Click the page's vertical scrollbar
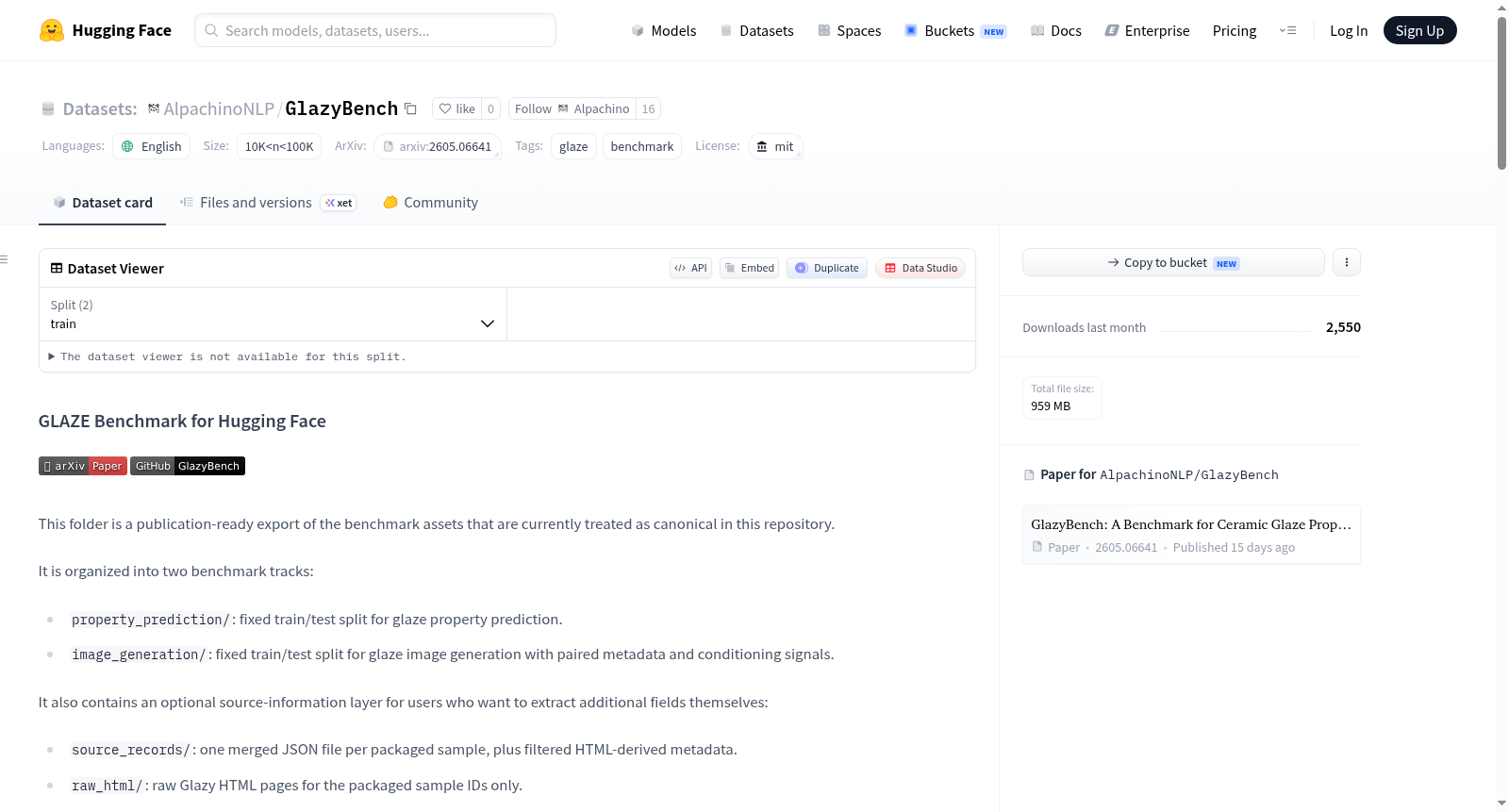Screen dimensions: 1509x812 (x=1501, y=92)
